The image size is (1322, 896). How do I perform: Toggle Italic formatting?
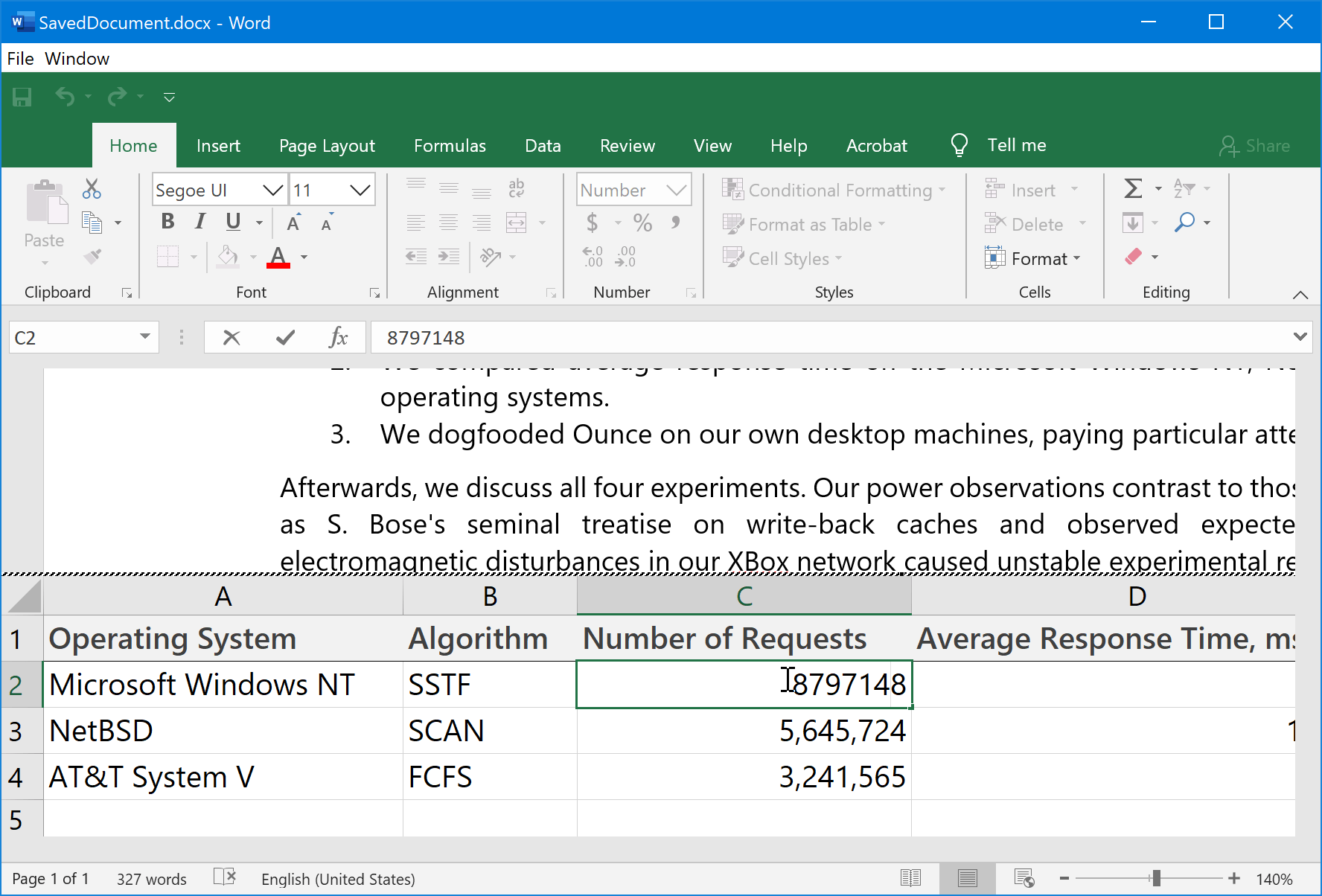click(199, 221)
